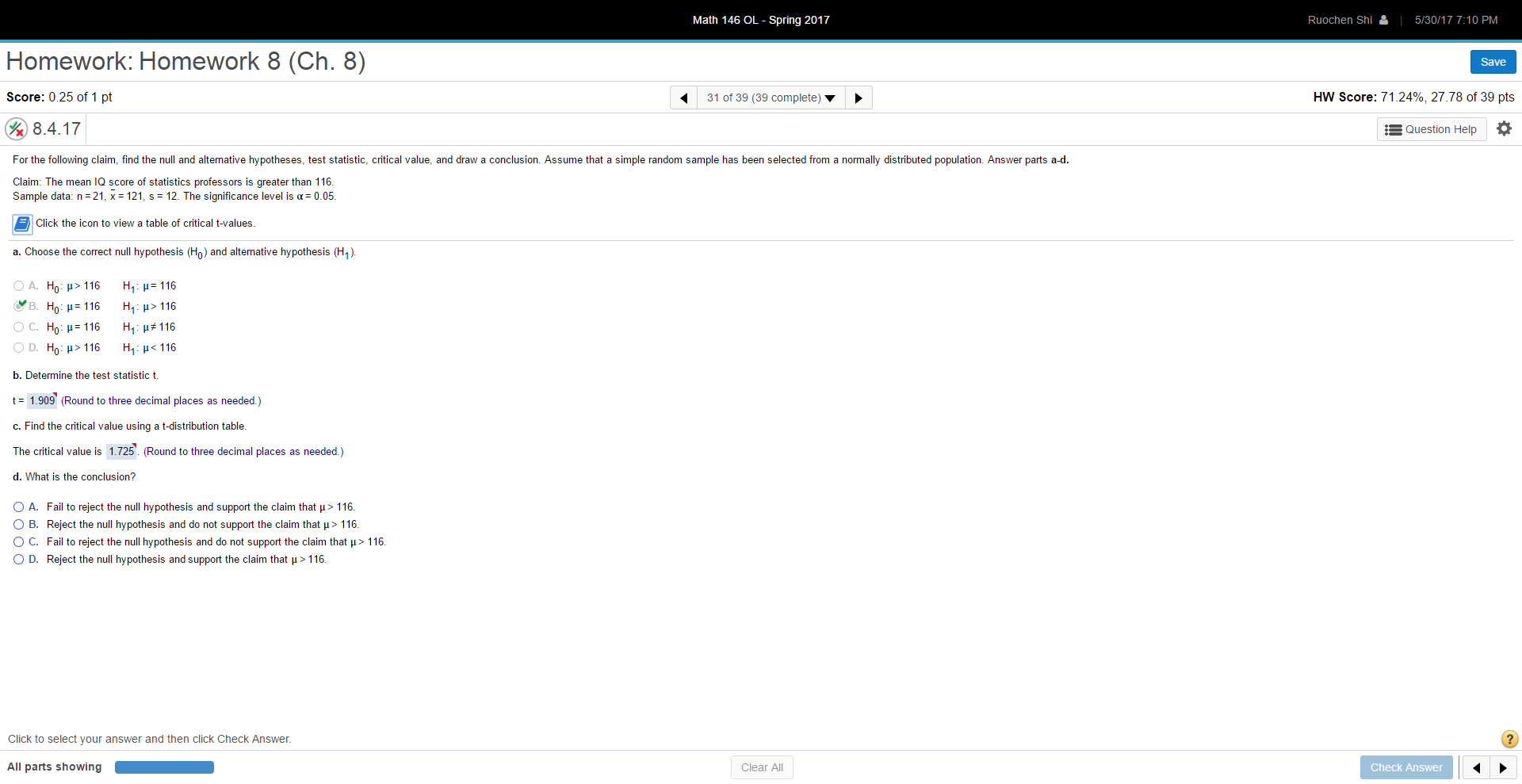Click 'c. Find the critical value' instruction text
The height and width of the screenshot is (784, 1522).
click(130, 426)
